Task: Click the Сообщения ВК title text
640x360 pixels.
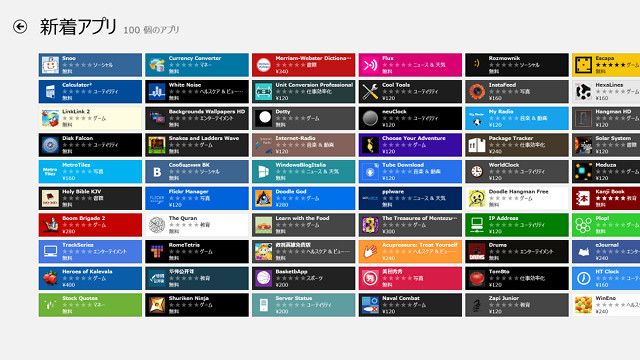Action: click(189, 165)
